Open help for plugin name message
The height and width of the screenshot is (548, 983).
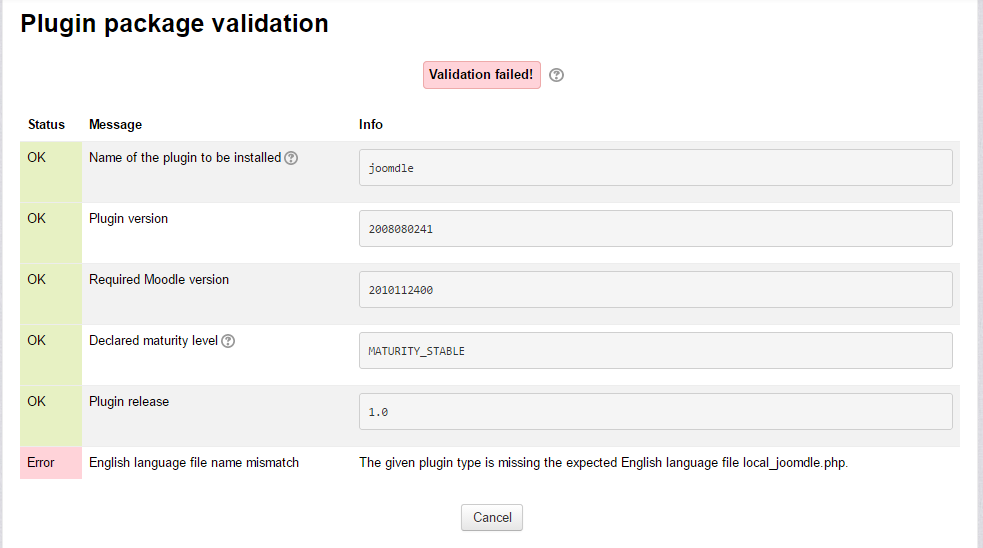click(291, 158)
